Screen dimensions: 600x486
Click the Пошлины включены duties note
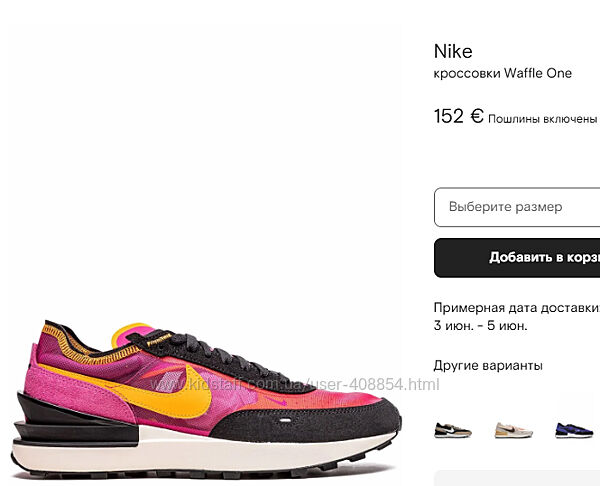(543, 119)
